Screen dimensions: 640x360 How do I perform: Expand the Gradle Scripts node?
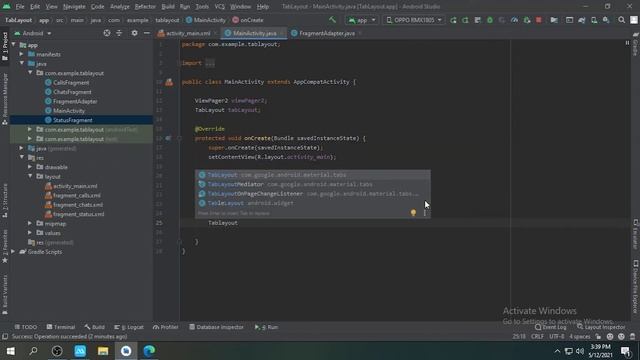[13, 252]
